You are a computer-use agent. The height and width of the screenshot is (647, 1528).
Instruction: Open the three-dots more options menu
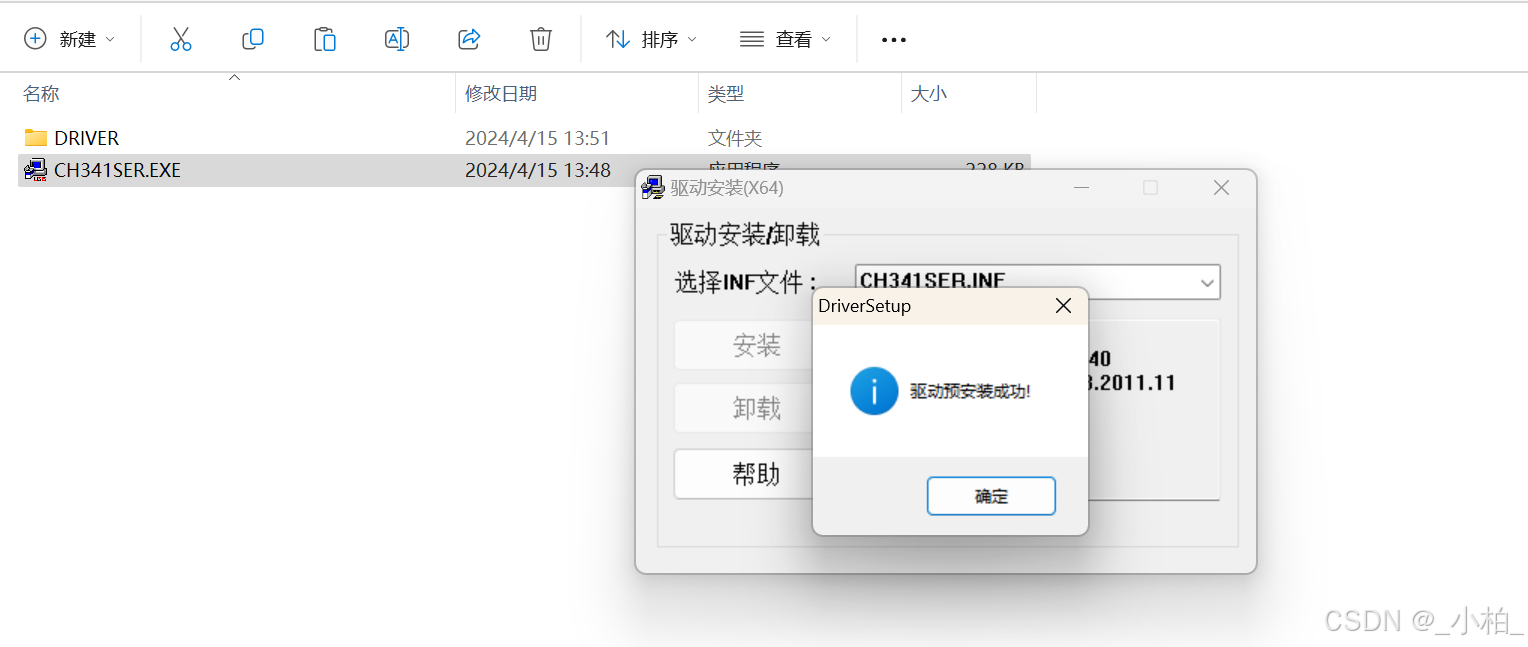tap(893, 40)
